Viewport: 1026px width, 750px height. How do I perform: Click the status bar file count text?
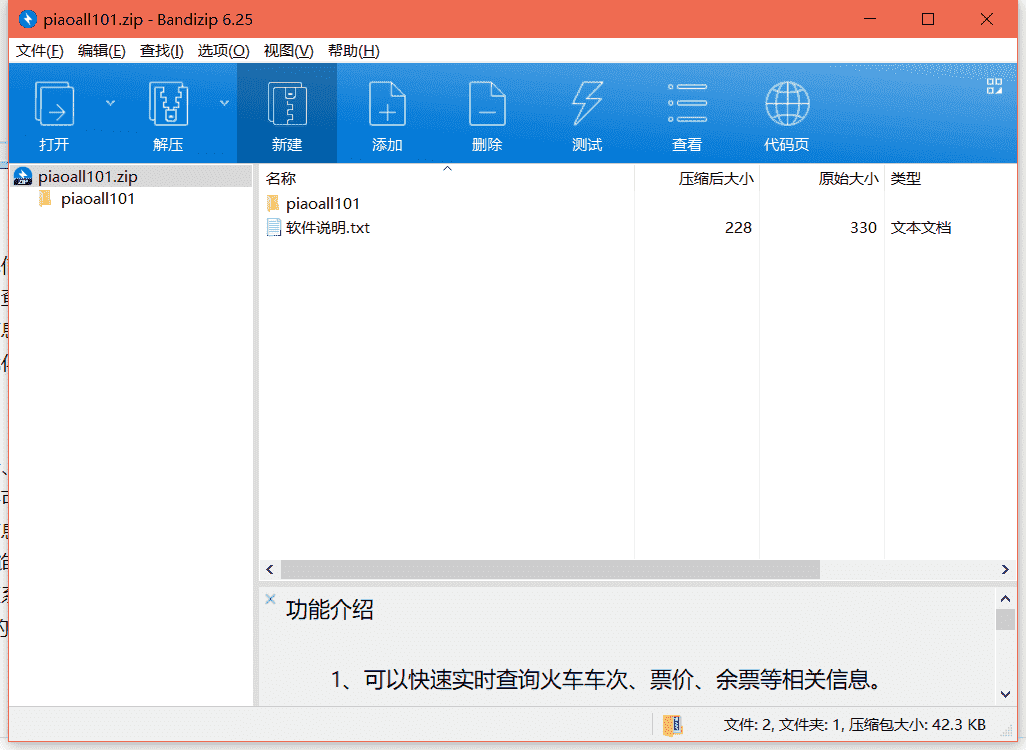855,725
